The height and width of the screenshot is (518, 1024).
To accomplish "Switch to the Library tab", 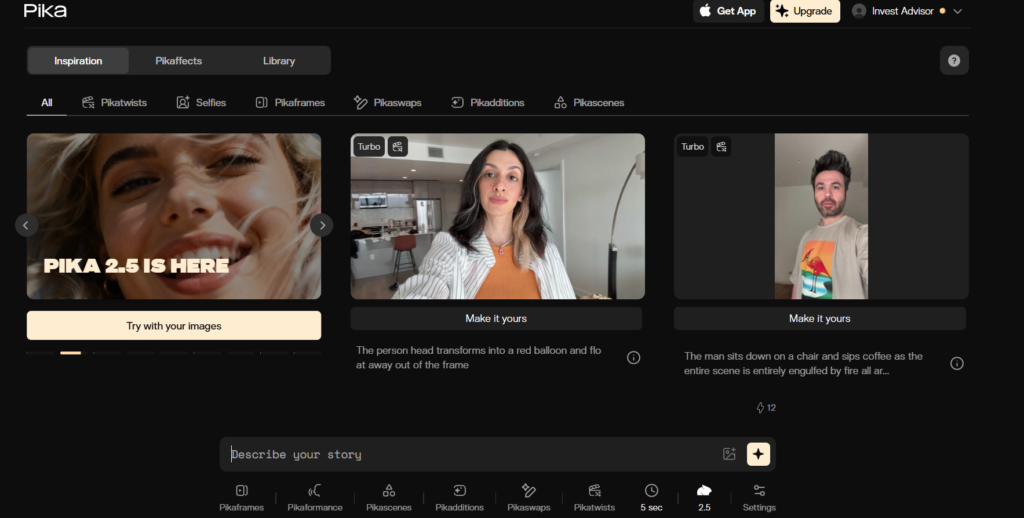I will coord(279,61).
